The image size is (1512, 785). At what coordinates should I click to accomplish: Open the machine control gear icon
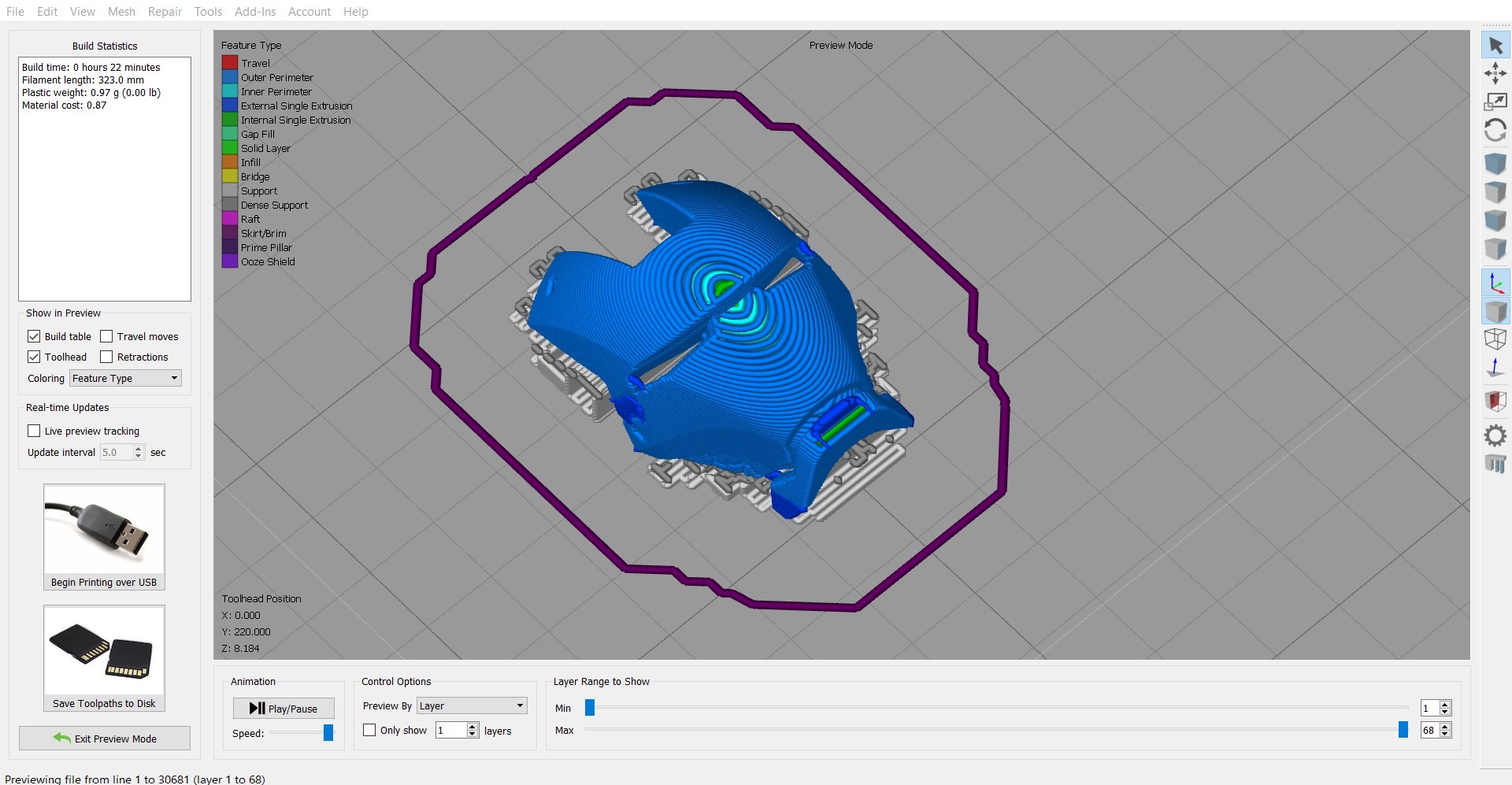[1495, 435]
